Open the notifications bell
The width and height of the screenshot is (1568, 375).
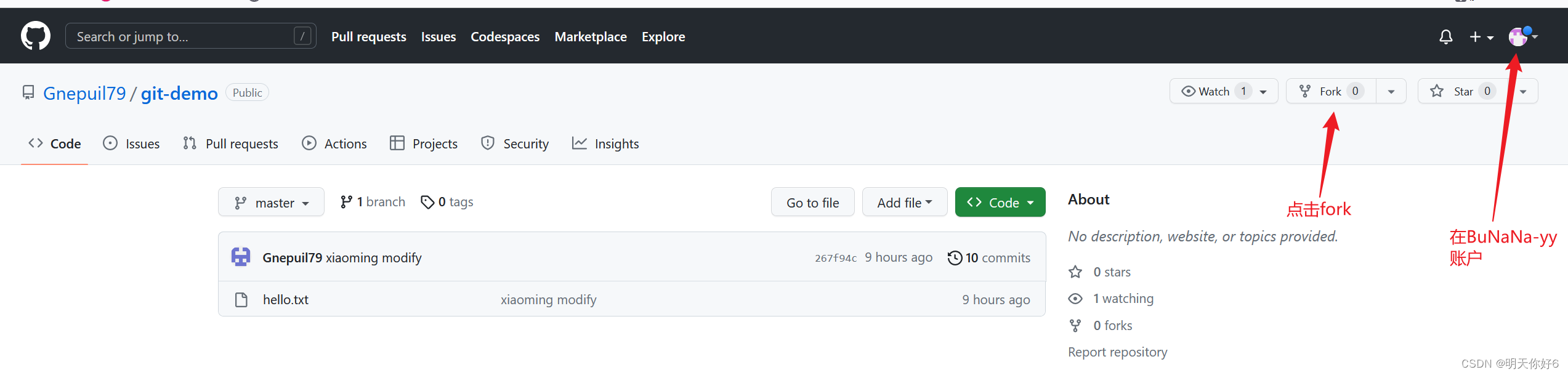(1445, 37)
